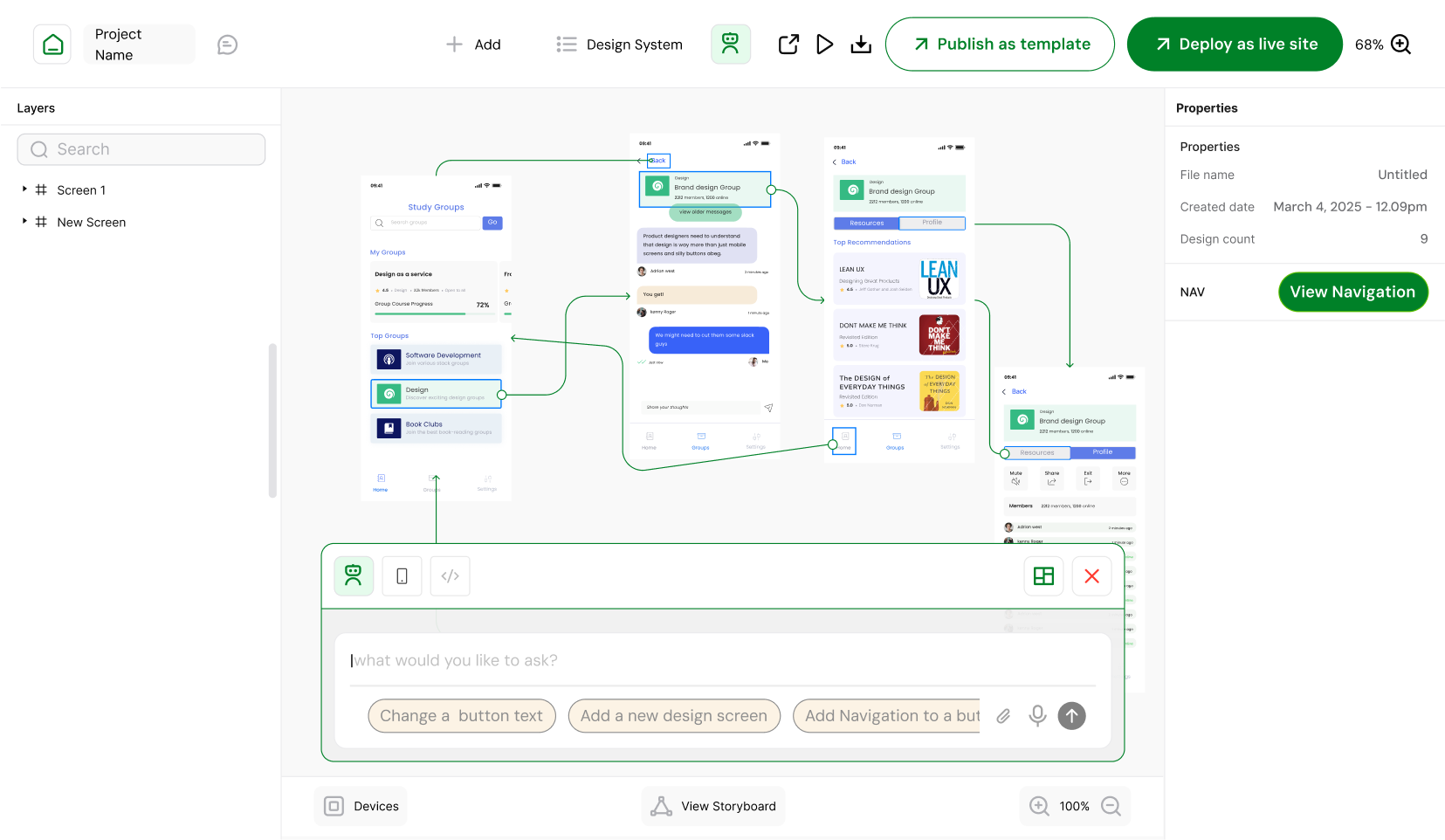1445x840 pixels.
Task: Close the AI chat panel
Action: point(1091,576)
